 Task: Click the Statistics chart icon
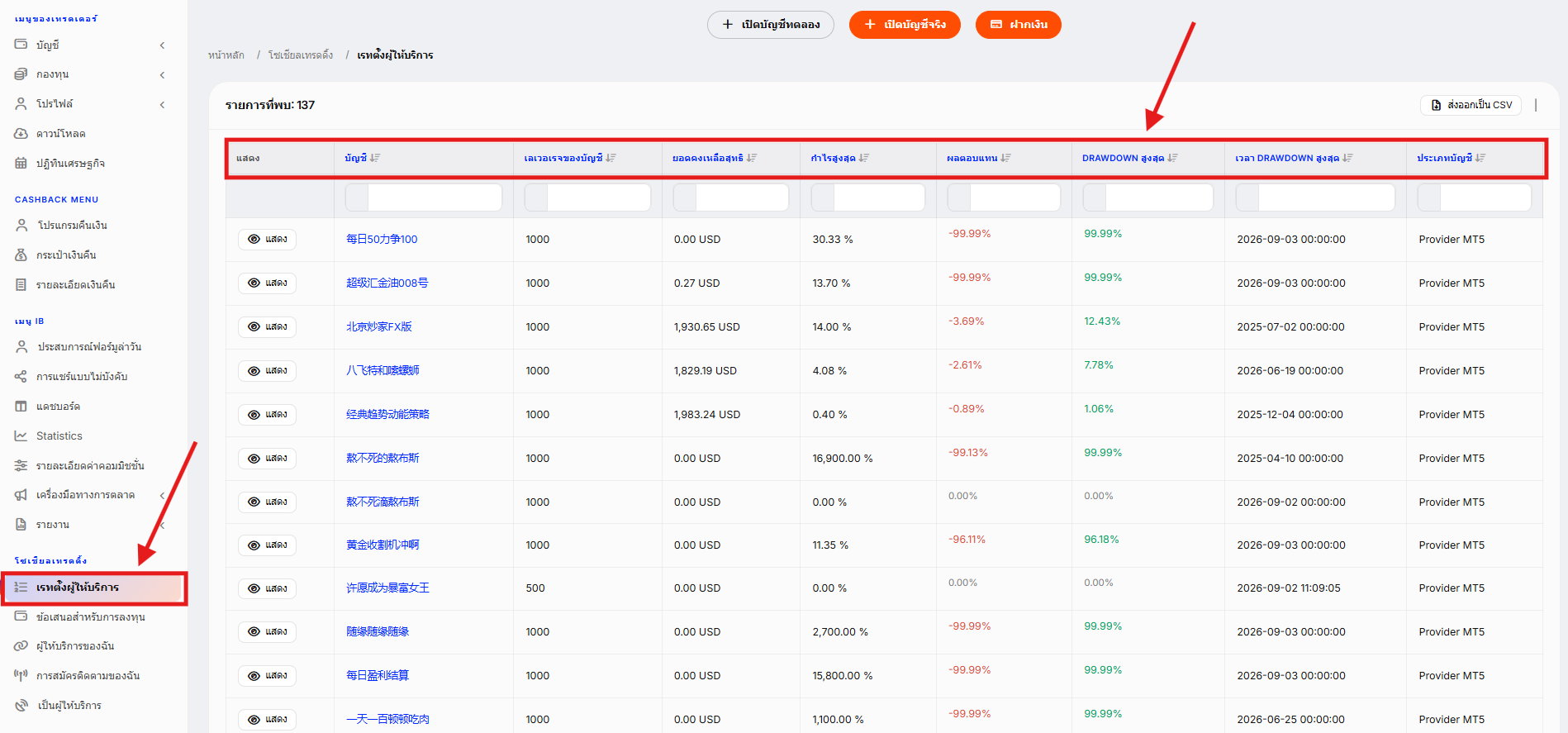coord(21,436)
